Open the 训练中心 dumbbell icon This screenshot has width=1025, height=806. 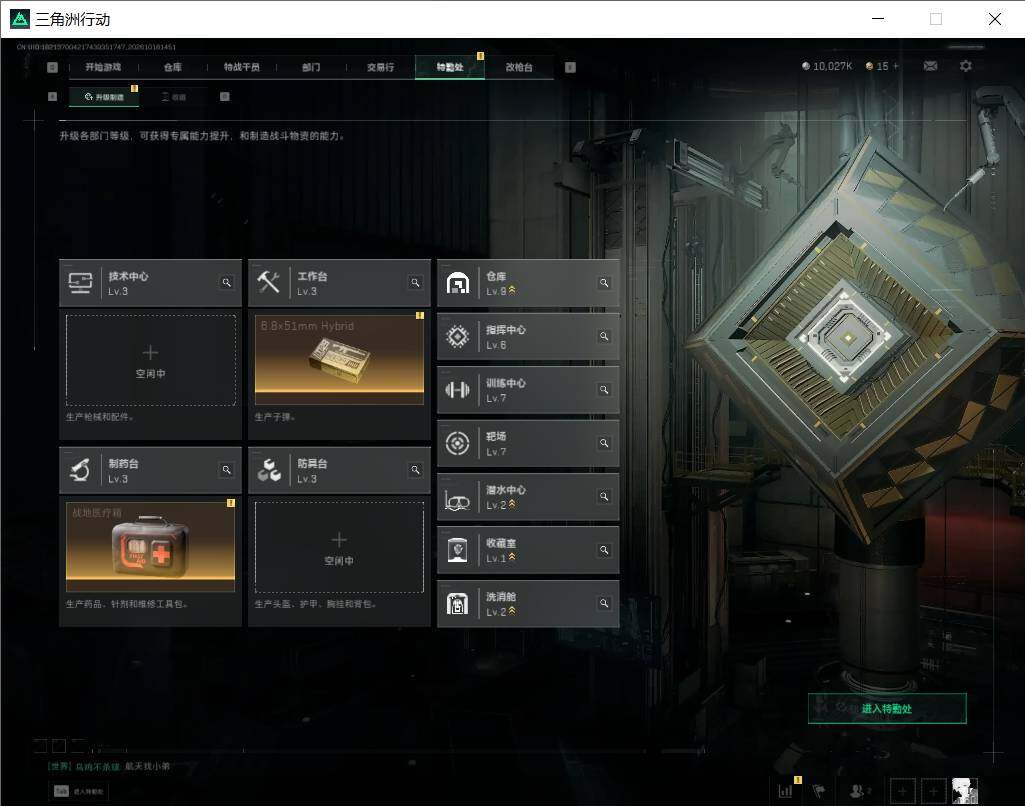pos(458,390)
